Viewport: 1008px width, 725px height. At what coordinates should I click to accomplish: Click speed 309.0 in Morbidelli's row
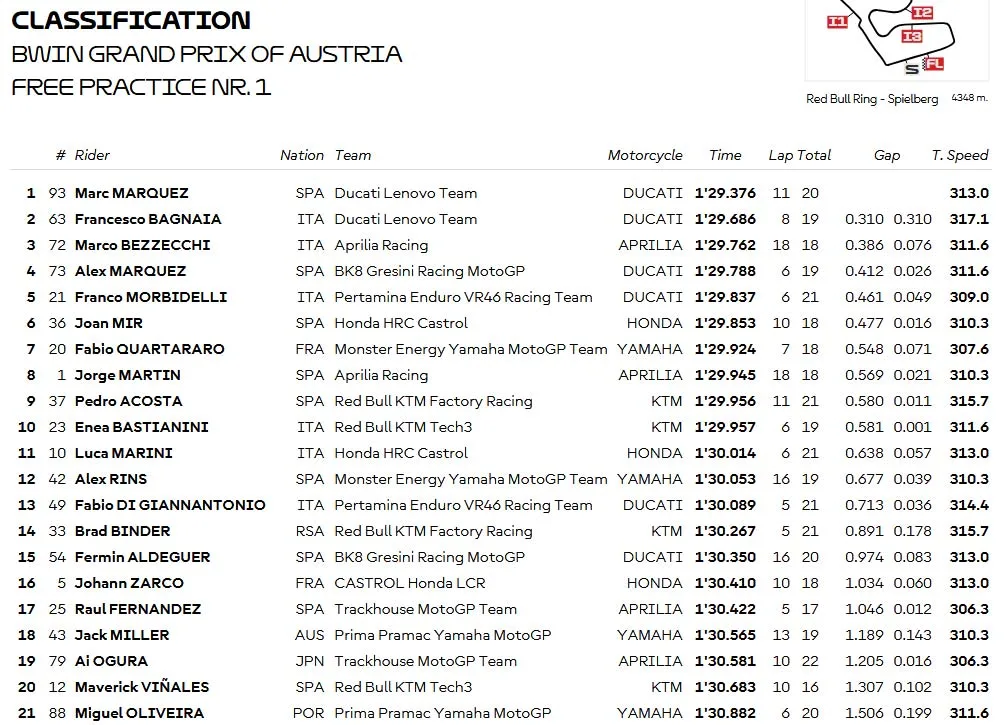(969, 297)
